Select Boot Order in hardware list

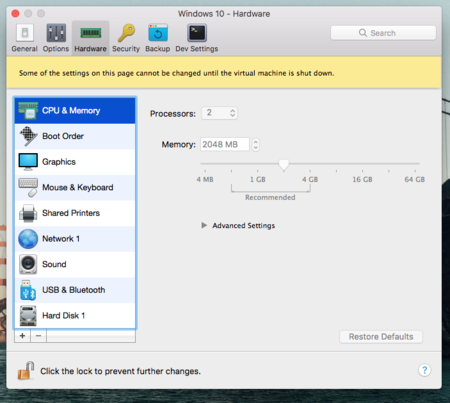tap(75, 136)
